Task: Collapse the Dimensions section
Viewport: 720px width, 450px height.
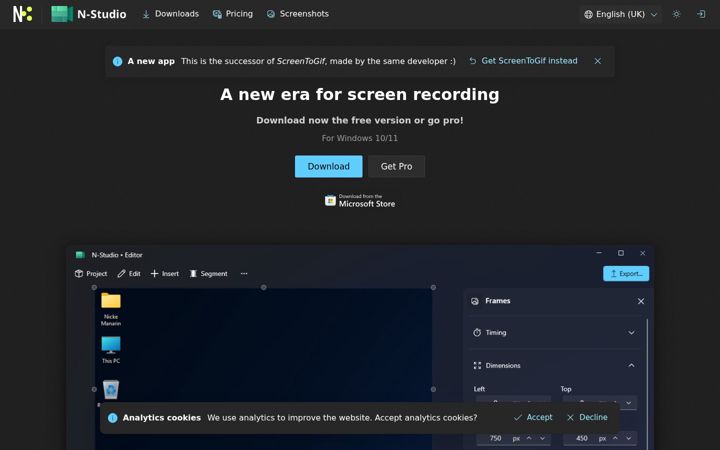Action: pyautogui.click(x=631, y=366)
